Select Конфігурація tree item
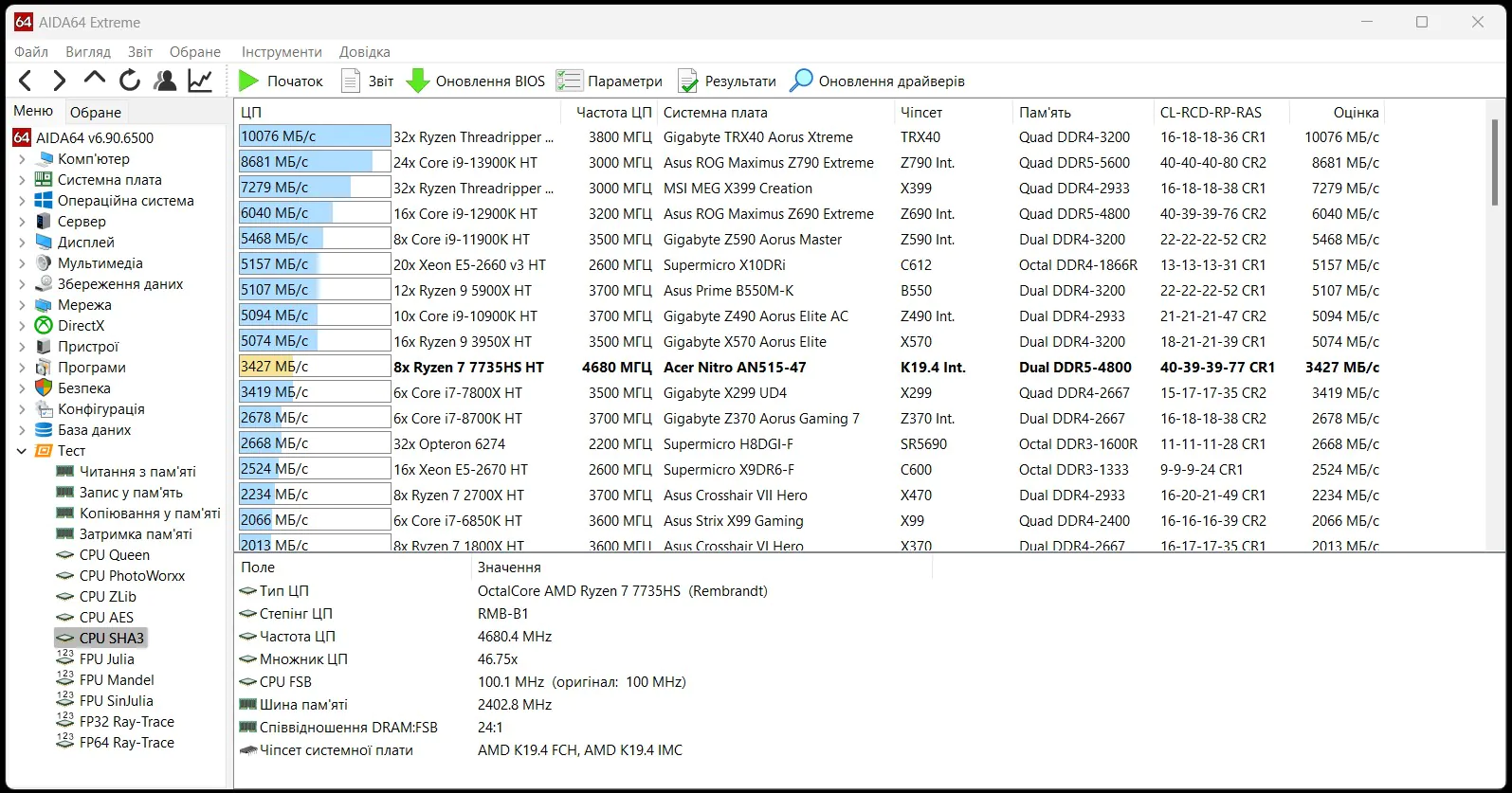 click(90, 409)
